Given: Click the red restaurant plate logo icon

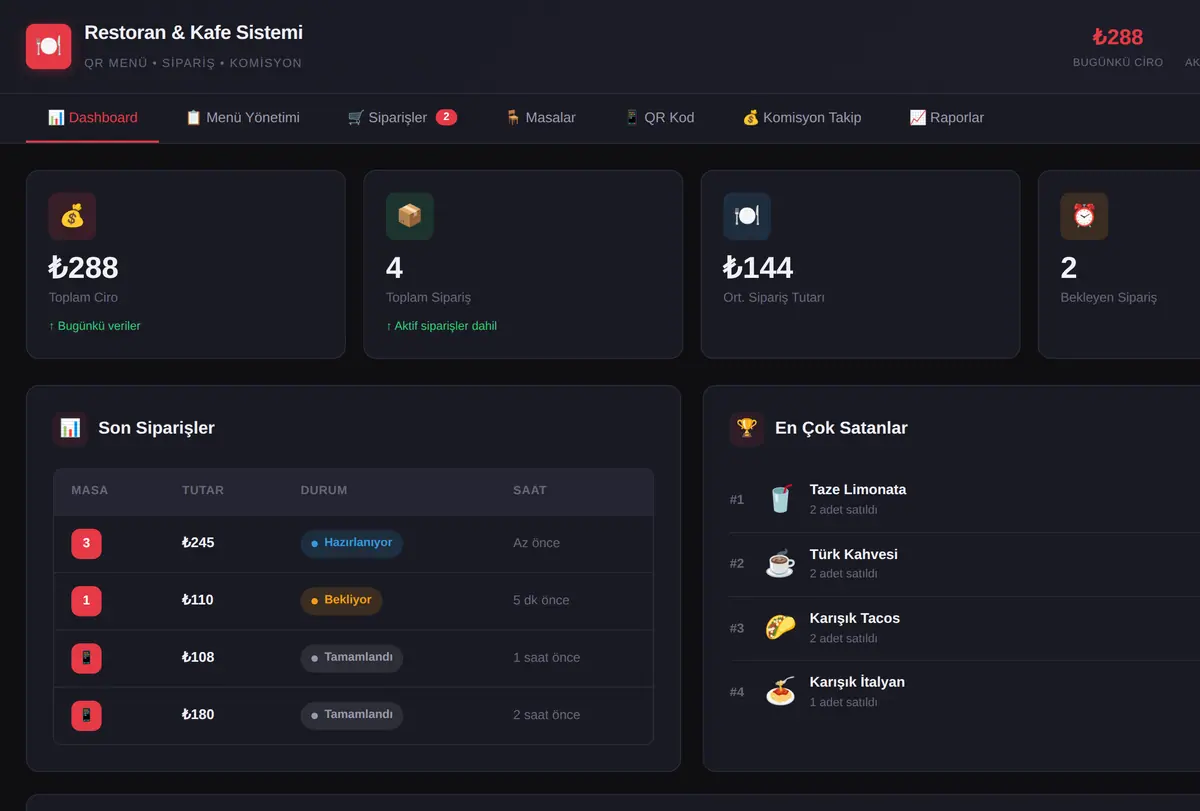Looking at the screenshot, I should click(48, 46).
